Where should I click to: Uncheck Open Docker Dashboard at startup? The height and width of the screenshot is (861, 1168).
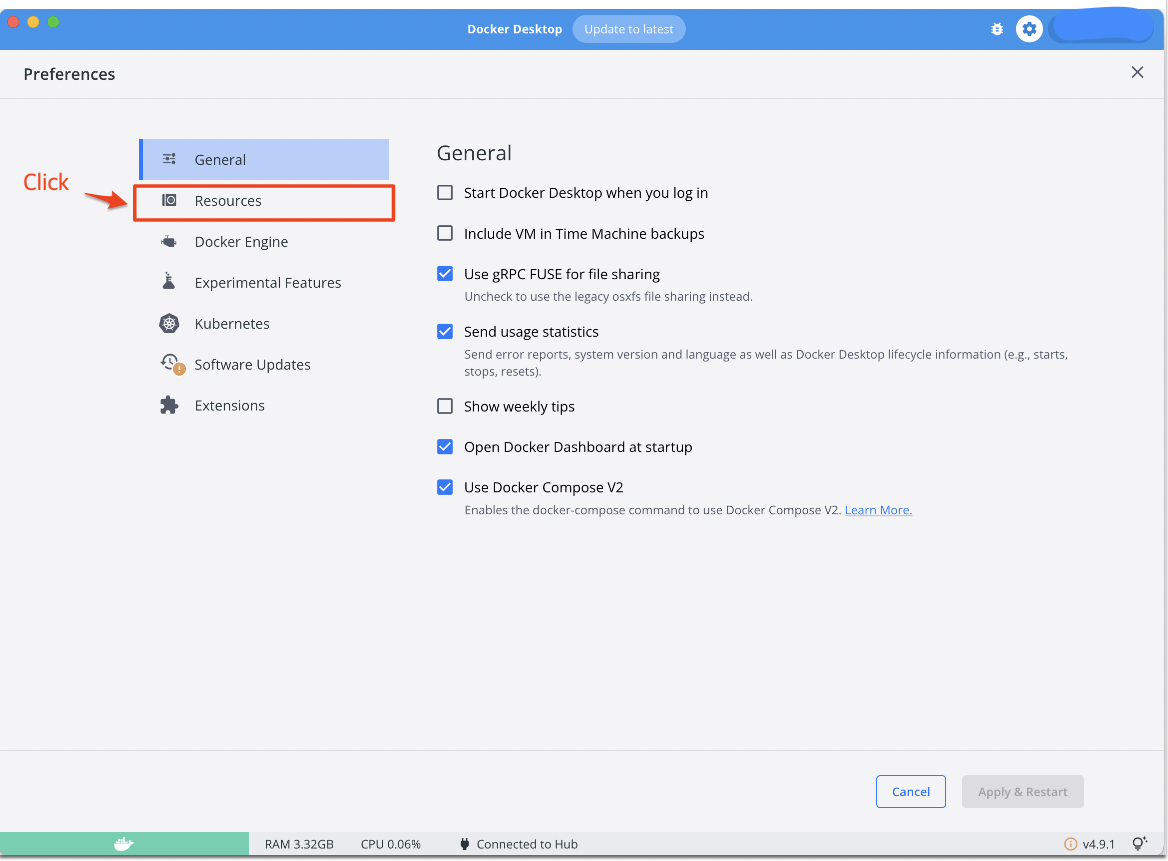[x=445, y=446]
